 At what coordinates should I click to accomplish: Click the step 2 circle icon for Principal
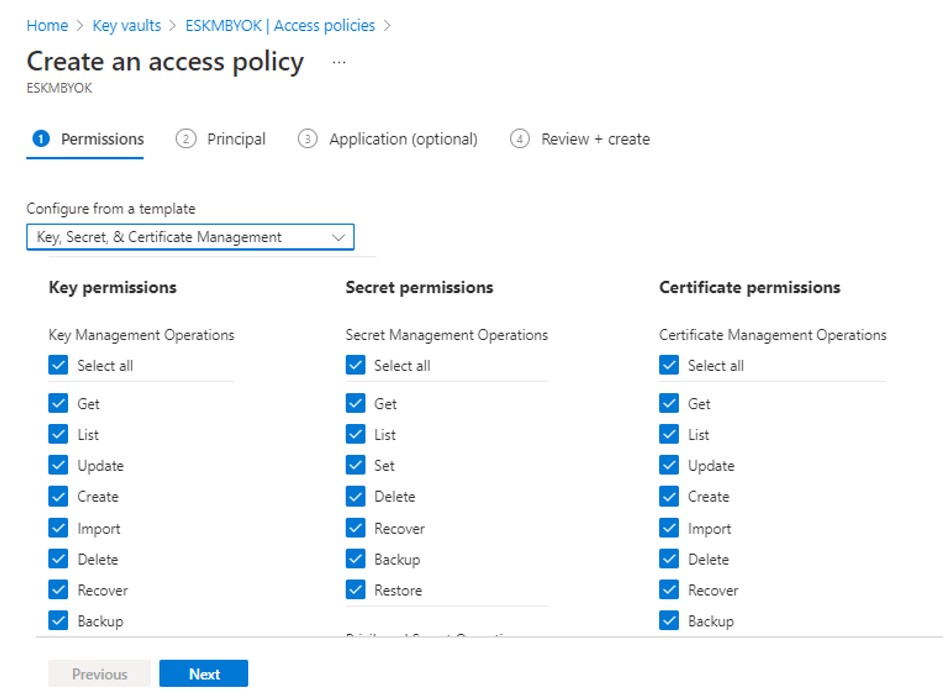[x=186, y=139]
